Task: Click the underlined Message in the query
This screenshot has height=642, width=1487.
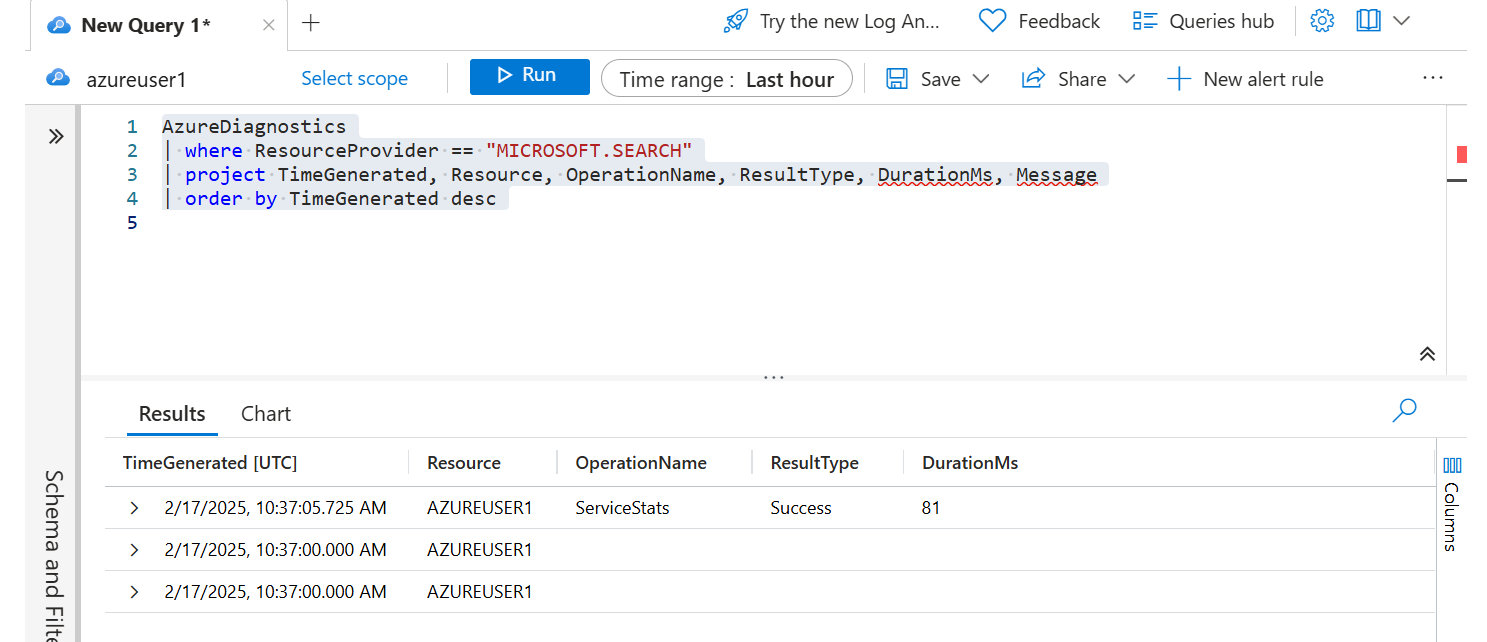Action: pyautogui.click(x=1056, y=175)
